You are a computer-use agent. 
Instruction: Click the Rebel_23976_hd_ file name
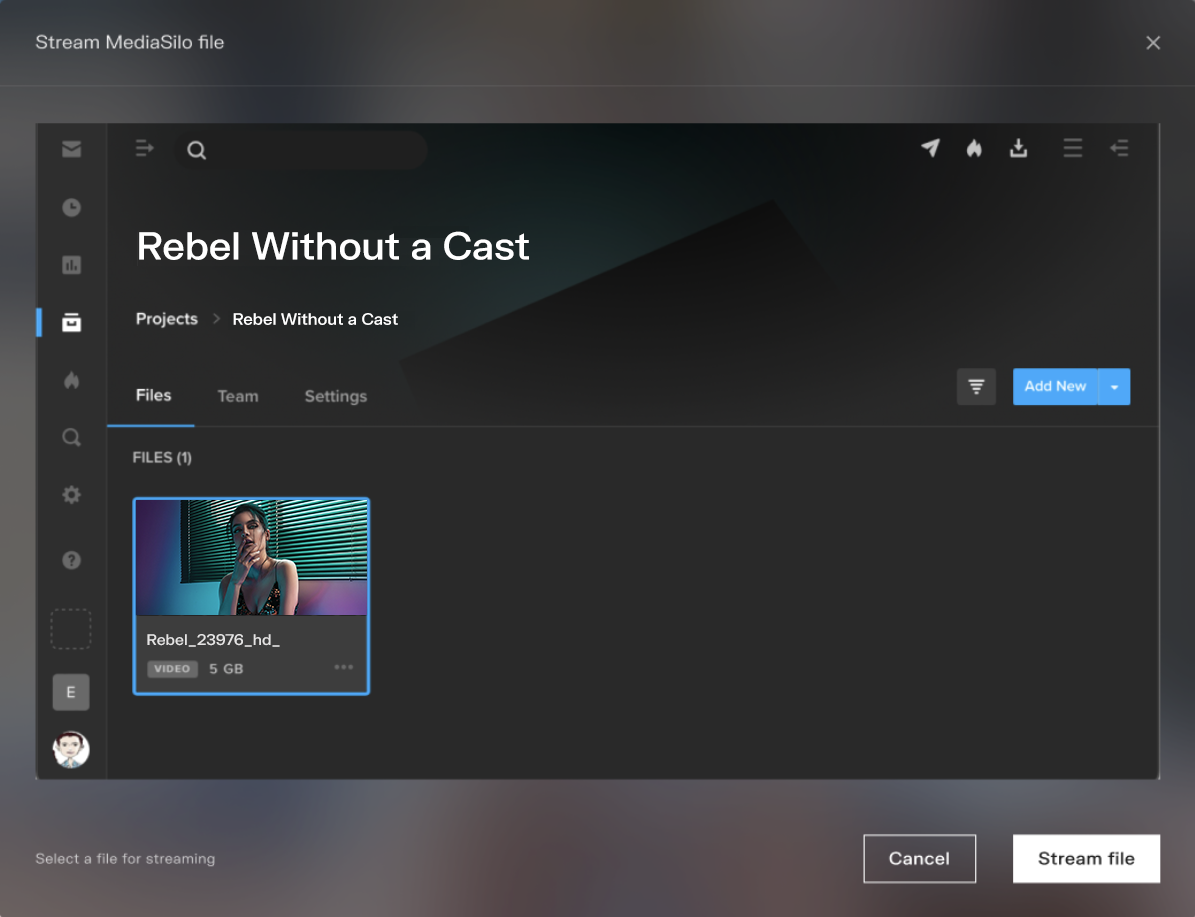213,640
